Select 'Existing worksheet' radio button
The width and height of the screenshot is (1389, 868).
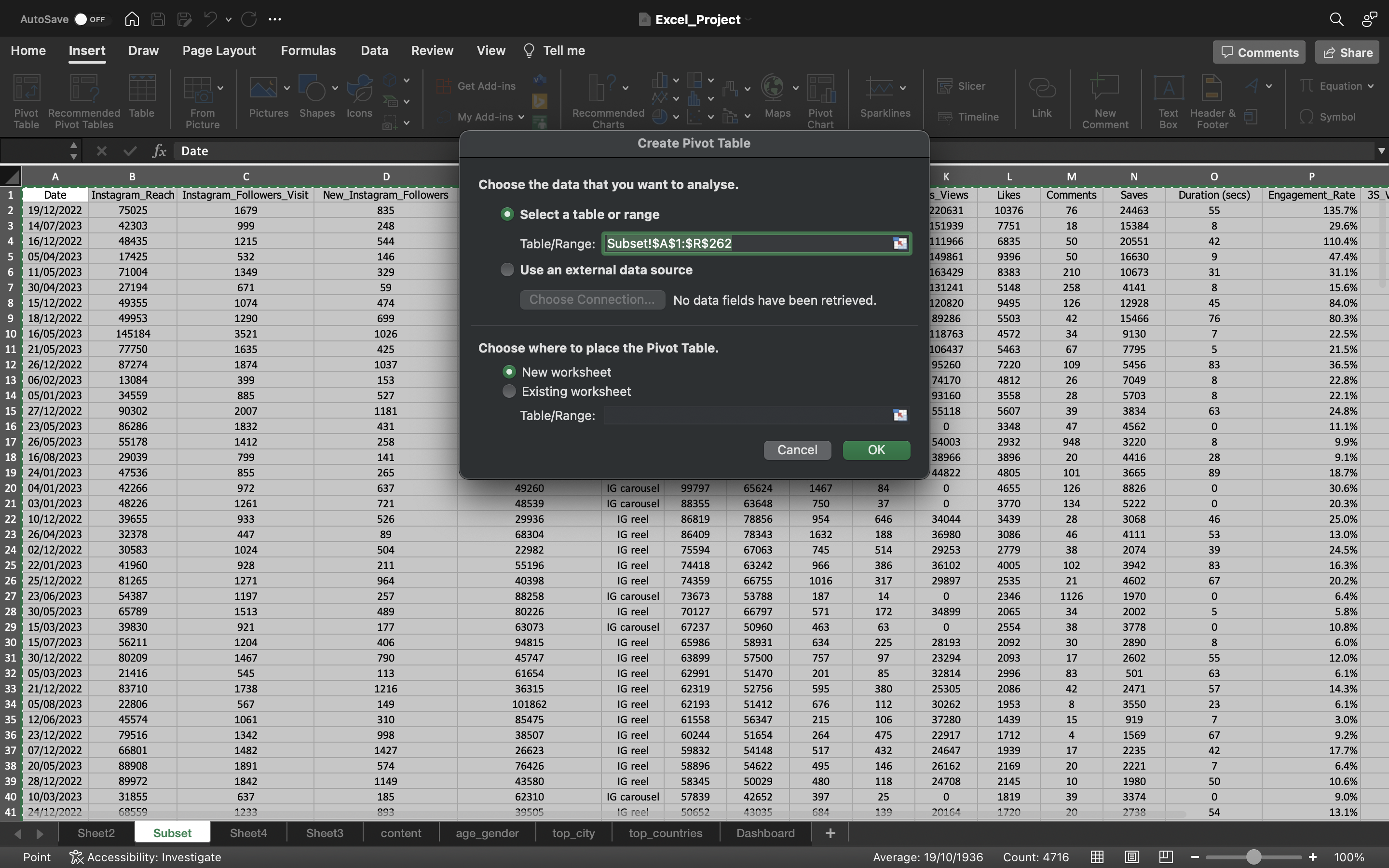508,391
